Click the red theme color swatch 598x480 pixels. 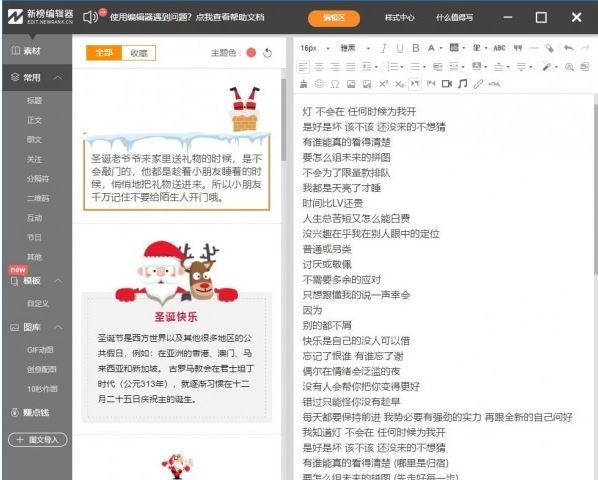pyautogui.click(x=251, y=53)
